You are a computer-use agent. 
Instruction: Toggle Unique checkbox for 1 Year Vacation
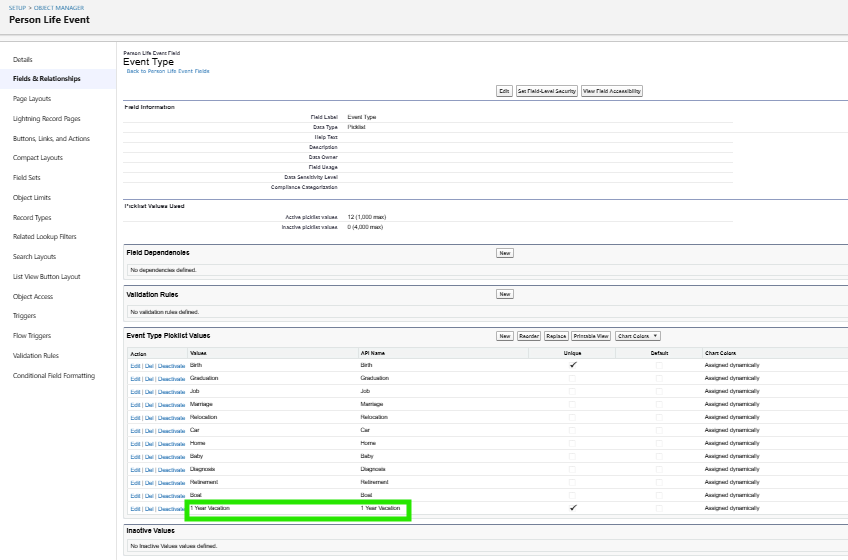pos(573,508)
